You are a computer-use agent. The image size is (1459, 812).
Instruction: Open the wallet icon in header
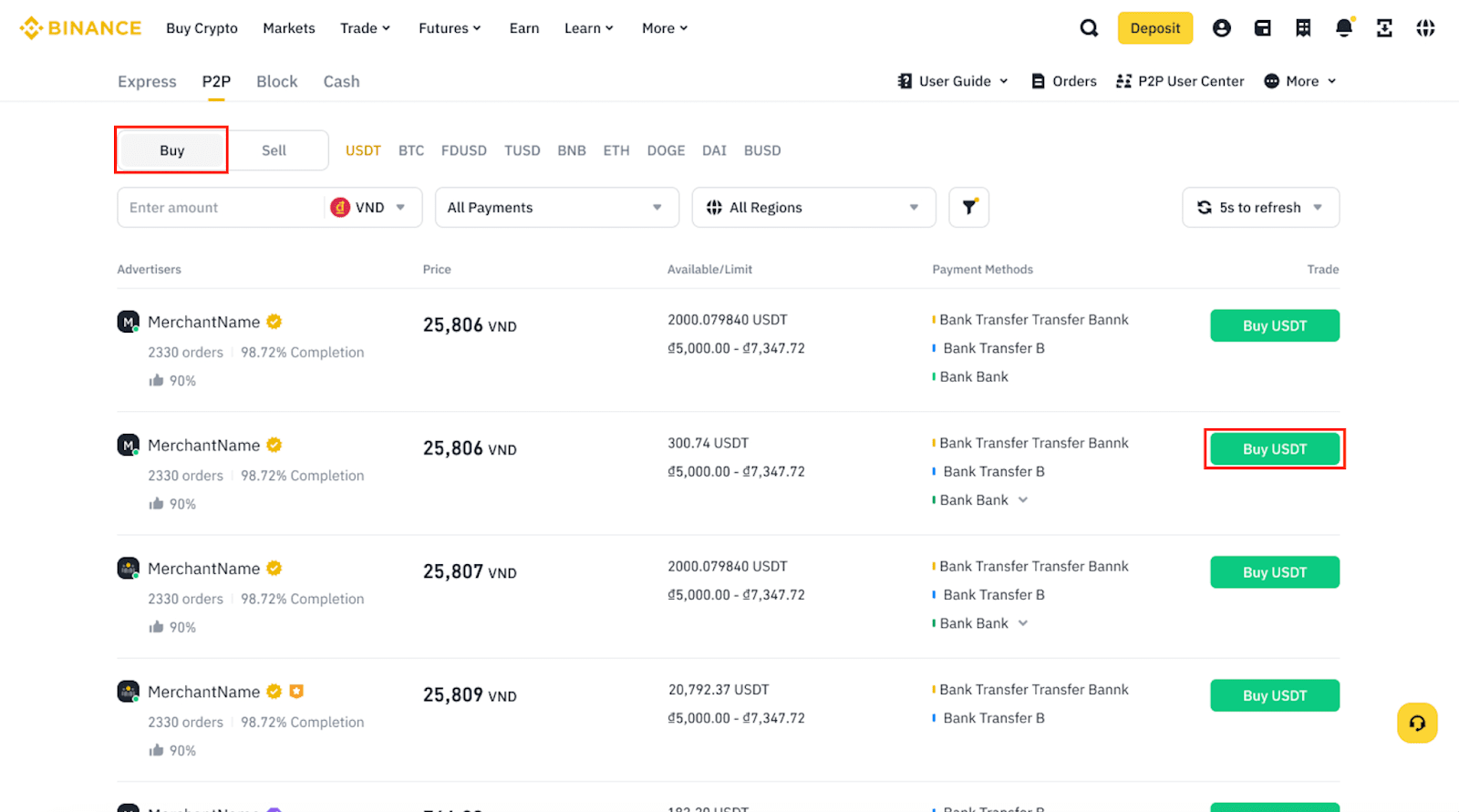[x=1262, y=28]
